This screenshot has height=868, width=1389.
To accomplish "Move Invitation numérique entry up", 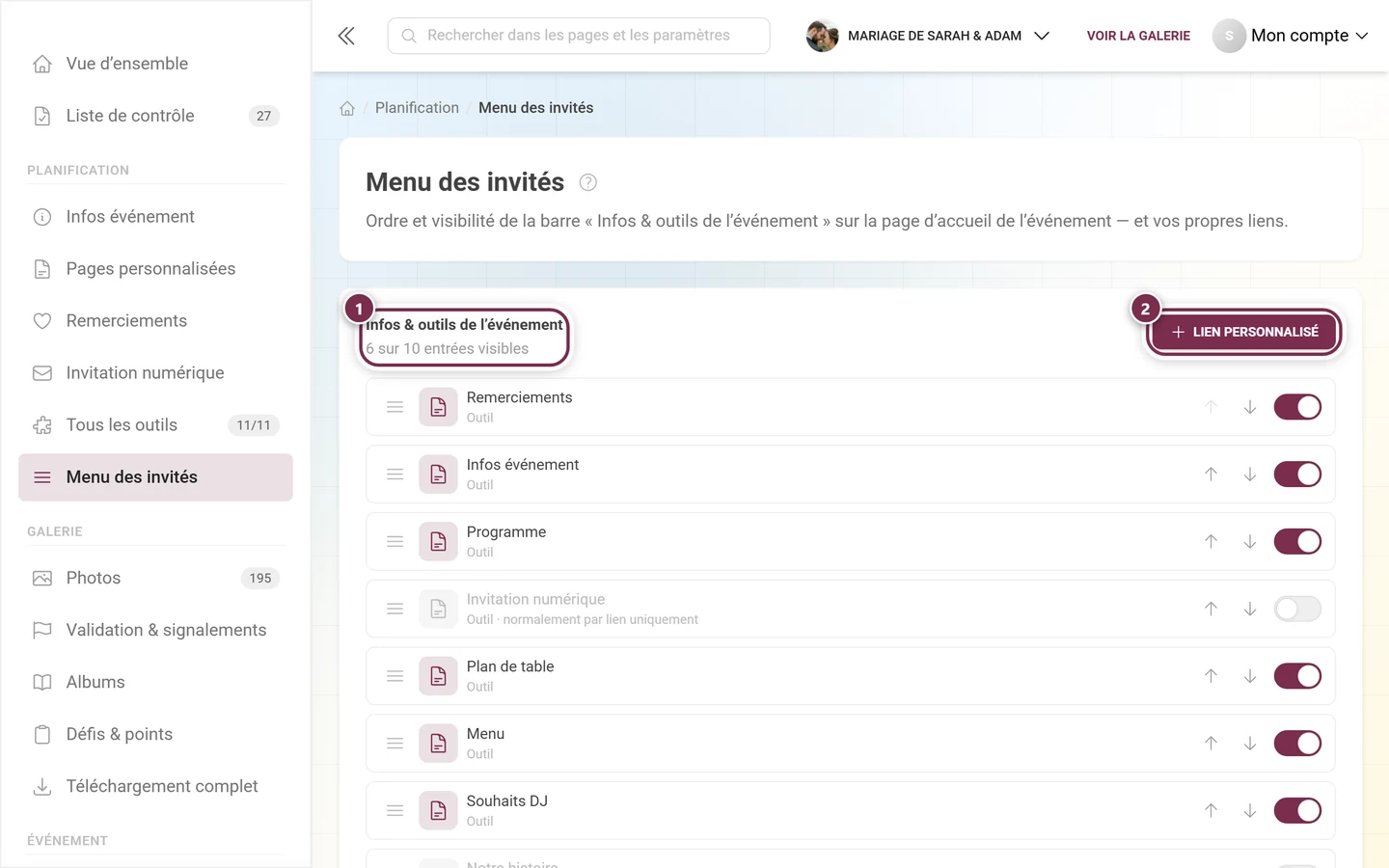I will (1211, 609).
